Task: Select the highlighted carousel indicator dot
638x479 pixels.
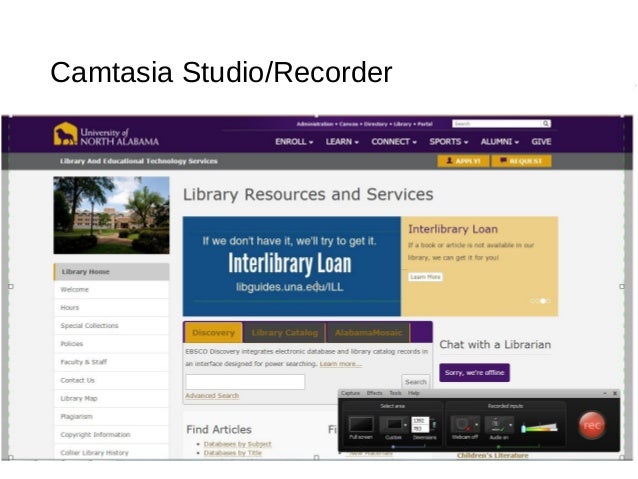Action: click(542, 301)
